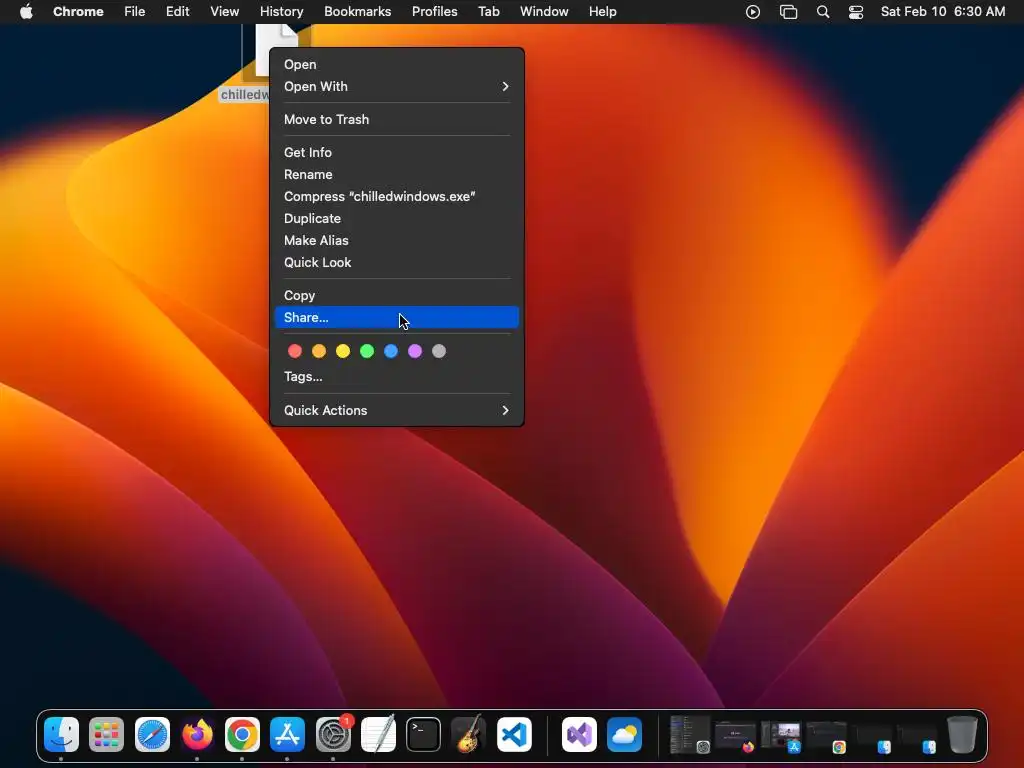Apply the orange tag color
The height and width of the screenshot is (768, 1024).
(319, 351)
